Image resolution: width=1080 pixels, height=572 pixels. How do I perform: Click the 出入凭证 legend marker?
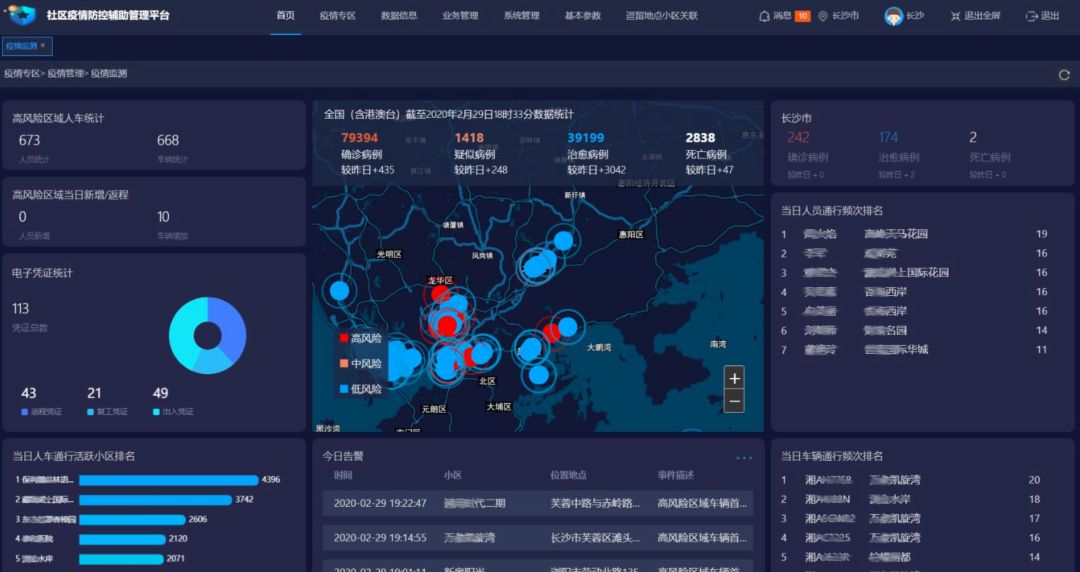[156, 412]
